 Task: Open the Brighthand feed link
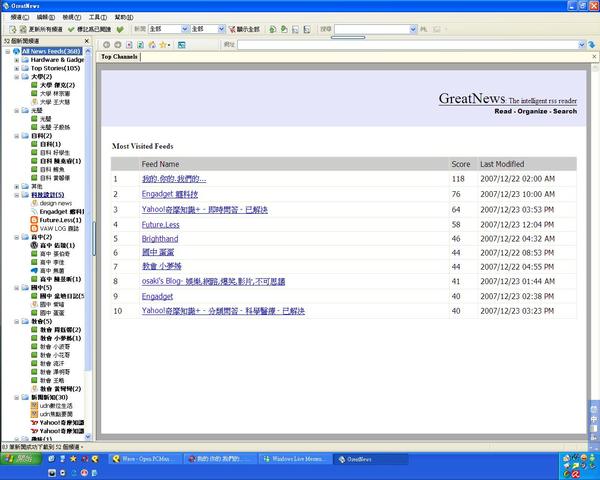click(160, 239)
